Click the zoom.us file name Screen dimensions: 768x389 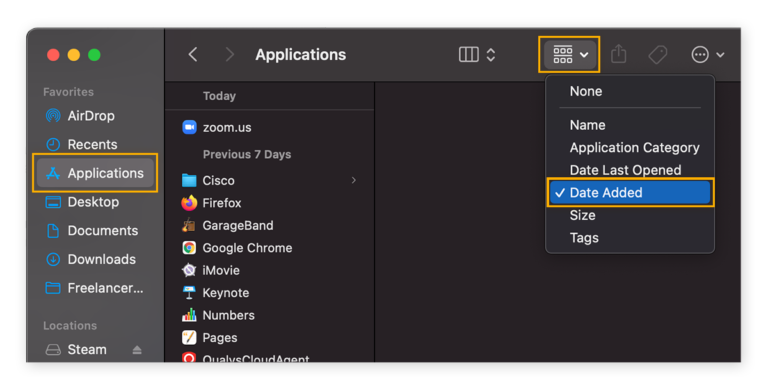coord(227,127)
